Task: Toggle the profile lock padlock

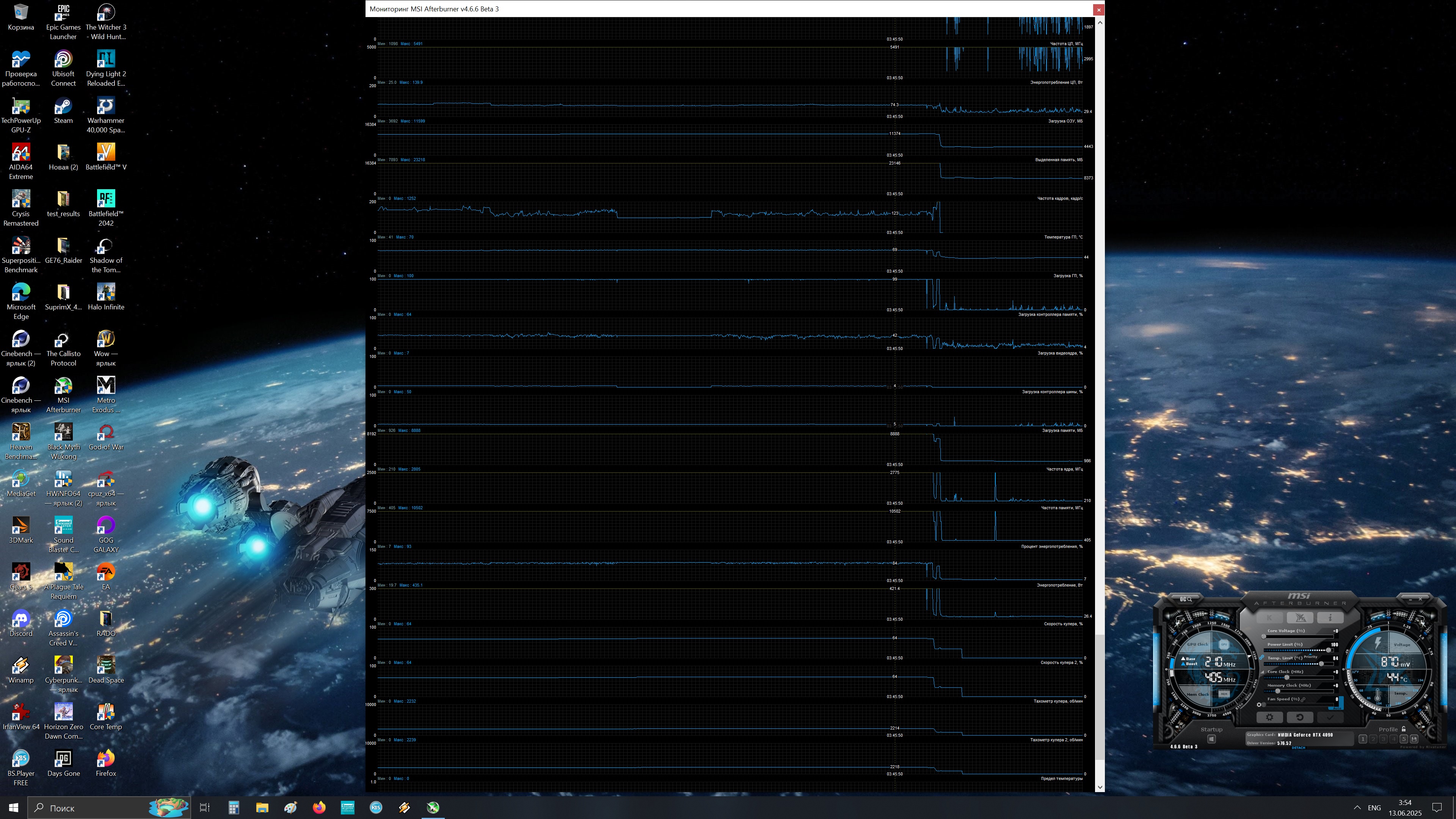Action: pyautogui.click(x=1403, y=729)
